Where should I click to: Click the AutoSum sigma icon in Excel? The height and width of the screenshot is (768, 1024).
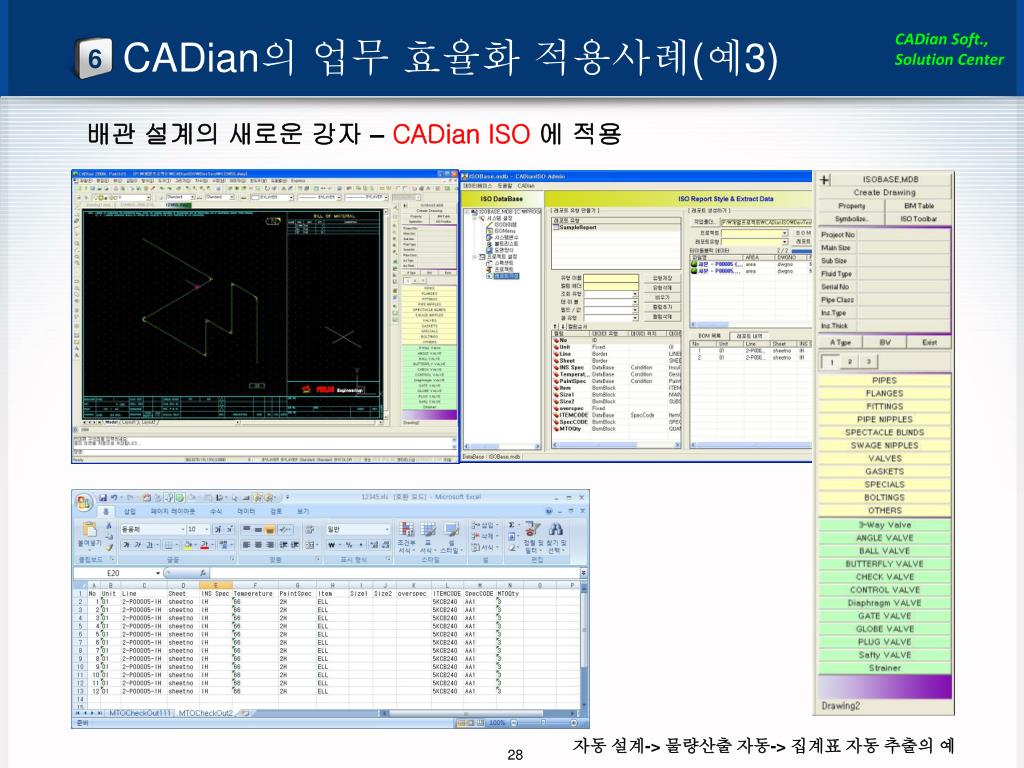[511, 525]
